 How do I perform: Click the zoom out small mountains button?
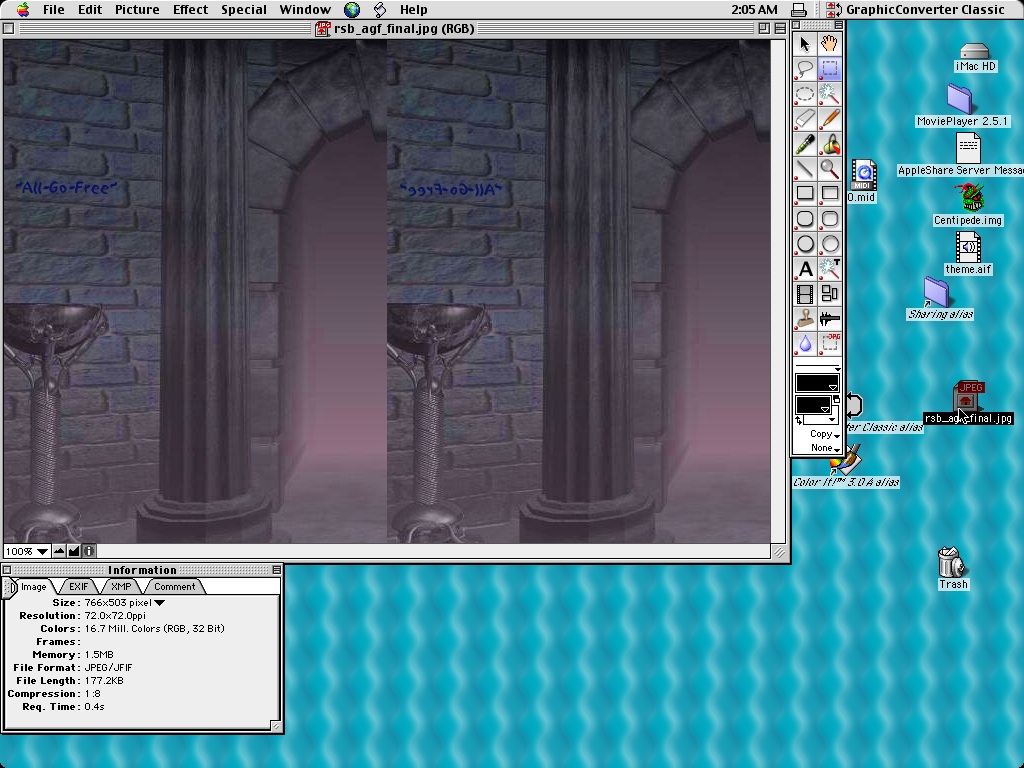pyautogui.click(x=59, y=551)
